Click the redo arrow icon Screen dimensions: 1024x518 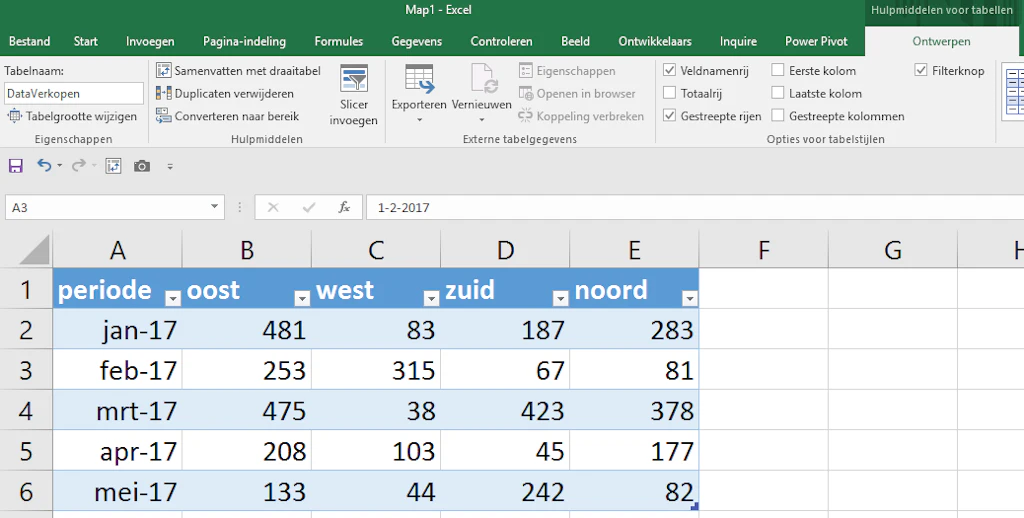click(78, 166)
